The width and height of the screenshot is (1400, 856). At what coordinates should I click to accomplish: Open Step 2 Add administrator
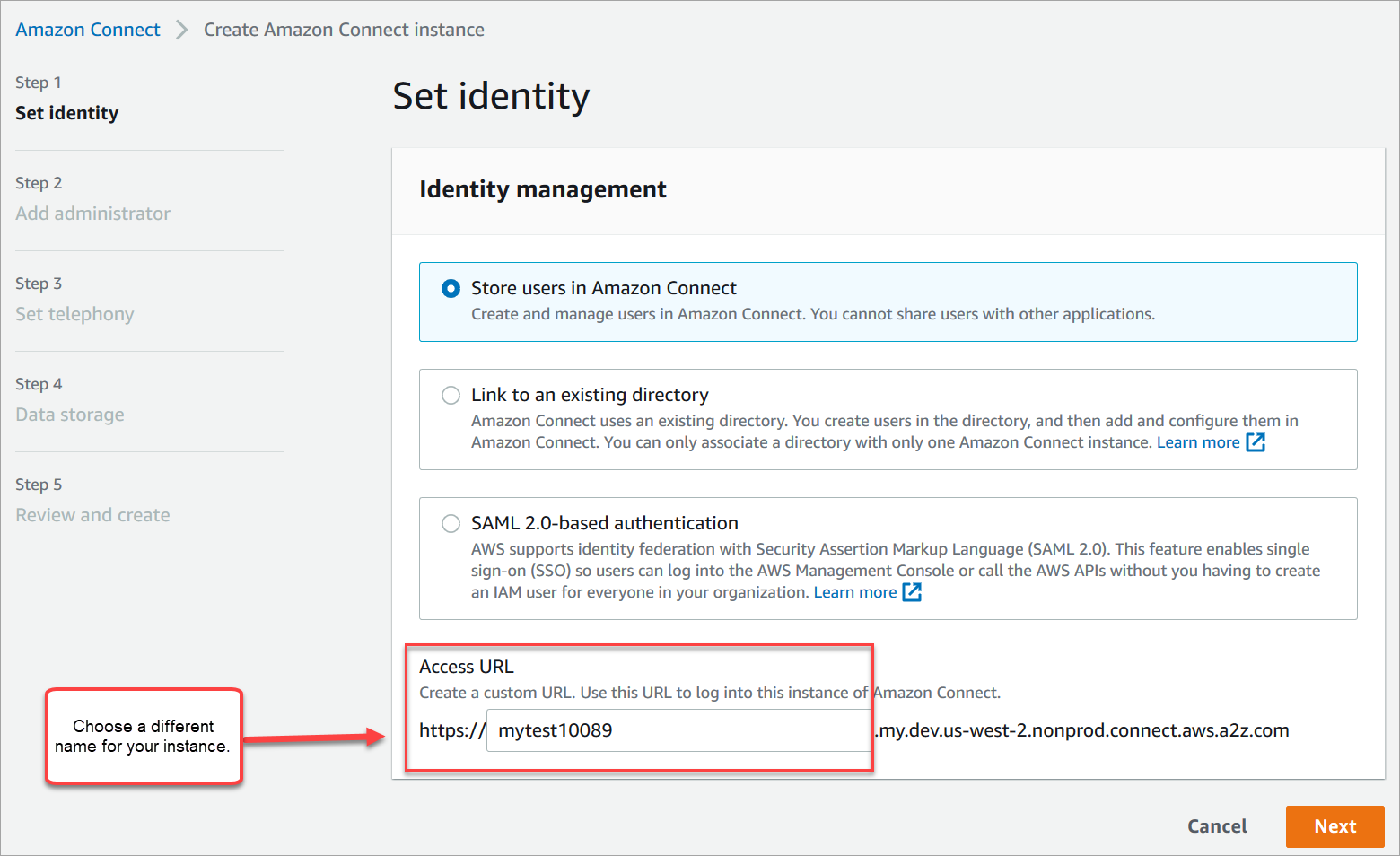click(92, 213)
